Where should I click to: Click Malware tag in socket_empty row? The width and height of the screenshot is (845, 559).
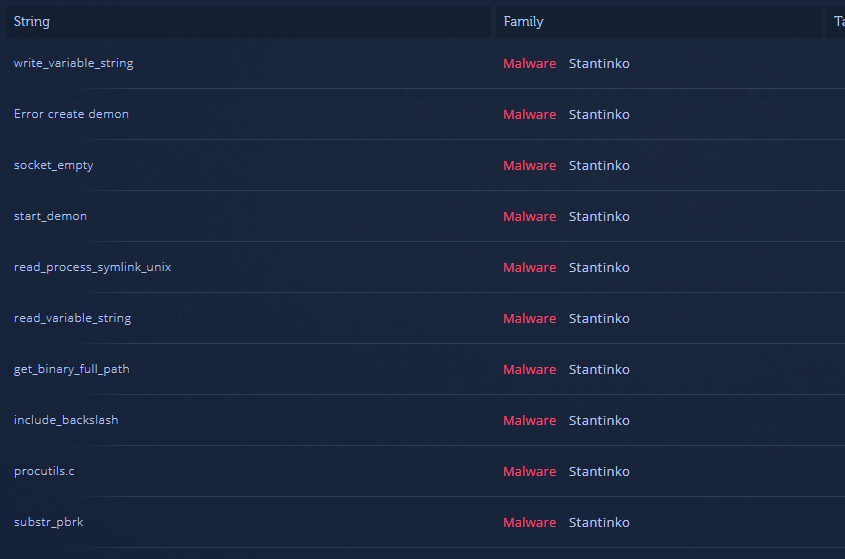(529, 165)
